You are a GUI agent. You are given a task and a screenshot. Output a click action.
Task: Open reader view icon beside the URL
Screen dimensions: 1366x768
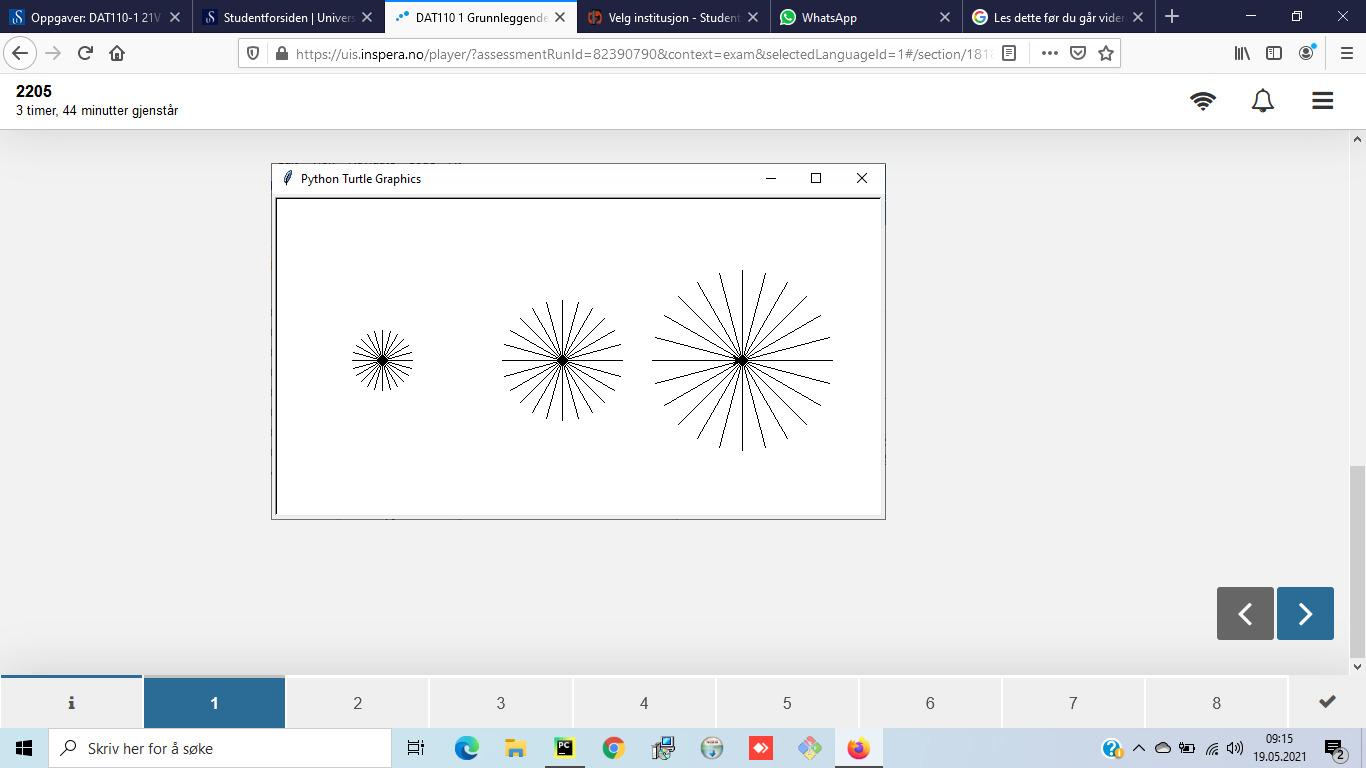tap(1010, 53)
